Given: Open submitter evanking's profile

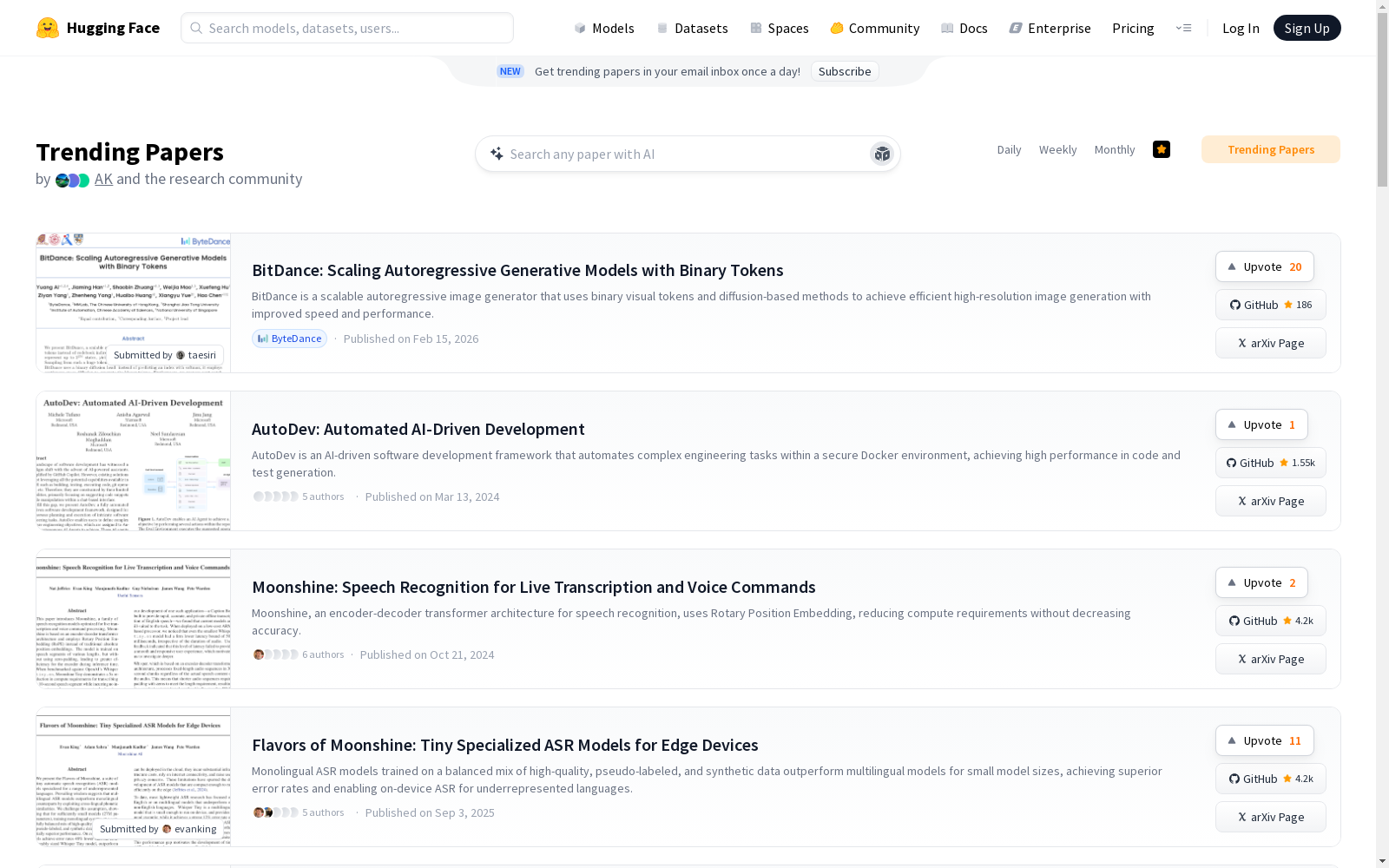Looking at the screenshot, I should (x=190, y=829).
